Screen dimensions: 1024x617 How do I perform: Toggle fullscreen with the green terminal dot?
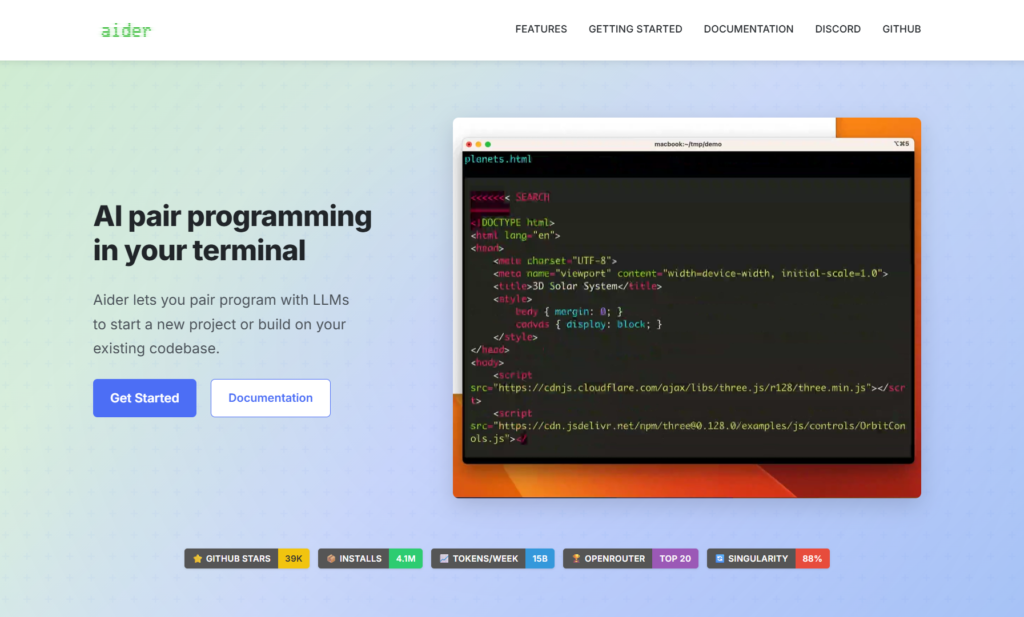[x=488, y=144]
